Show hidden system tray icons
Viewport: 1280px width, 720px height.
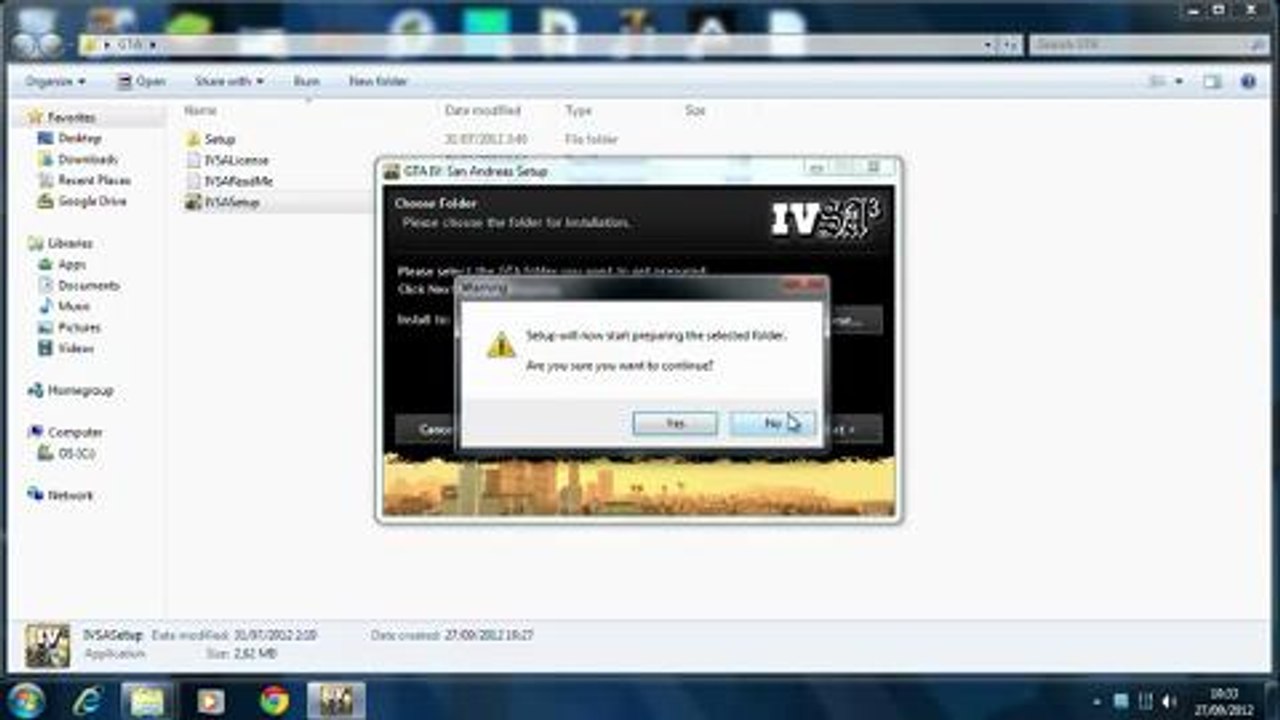coord(1098,701)
